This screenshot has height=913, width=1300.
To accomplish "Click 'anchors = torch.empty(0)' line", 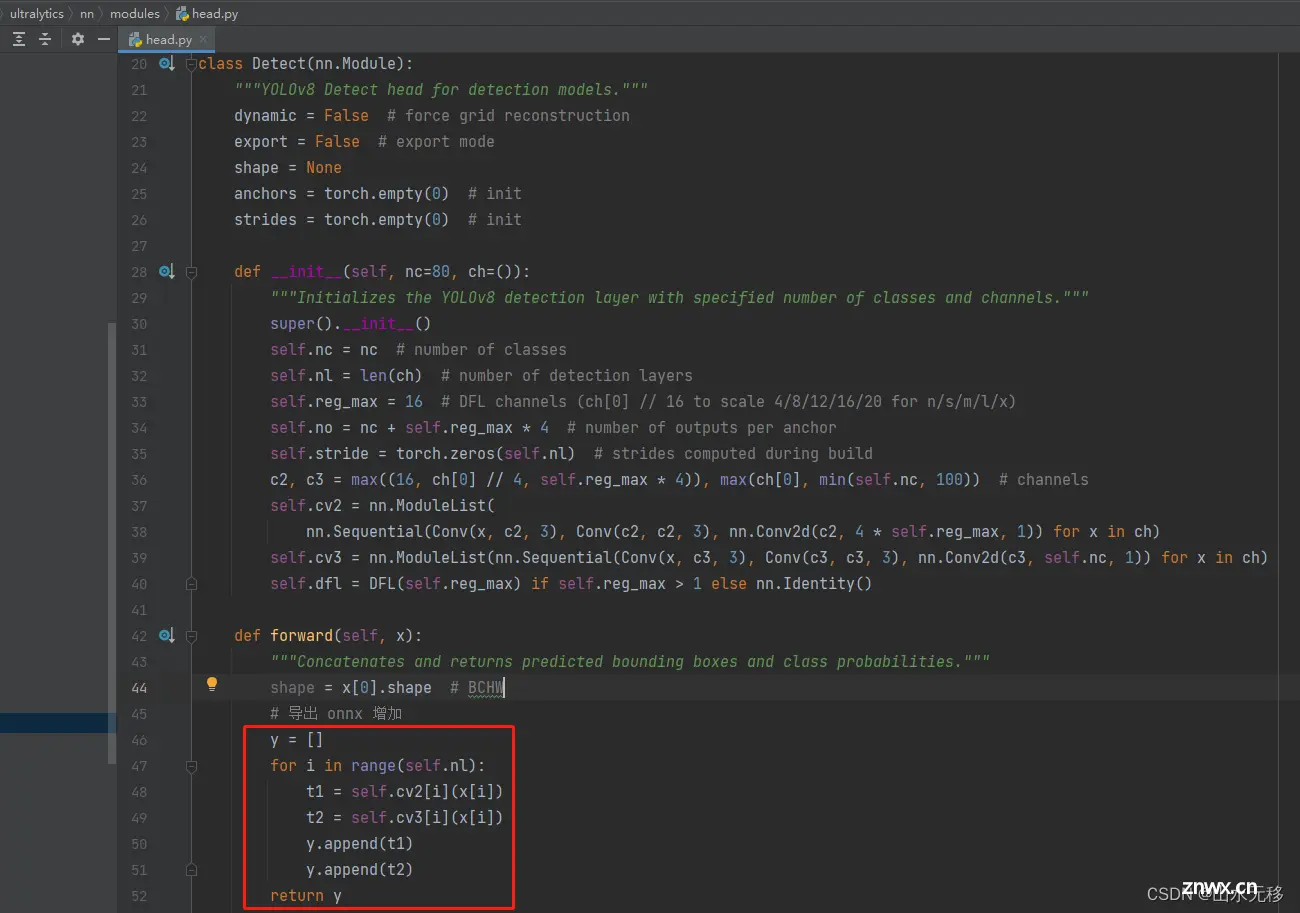I will (x=378, y=194).
